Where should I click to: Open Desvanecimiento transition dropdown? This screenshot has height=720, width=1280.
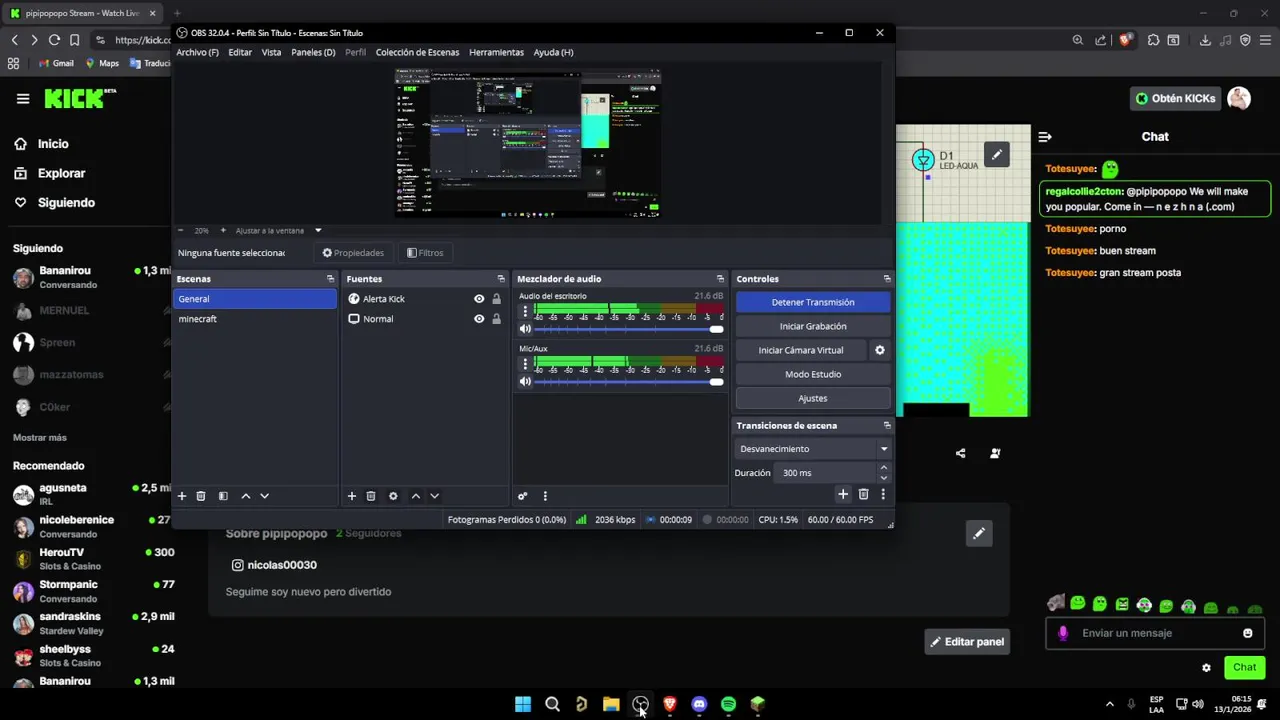click(x=812, y=449)
